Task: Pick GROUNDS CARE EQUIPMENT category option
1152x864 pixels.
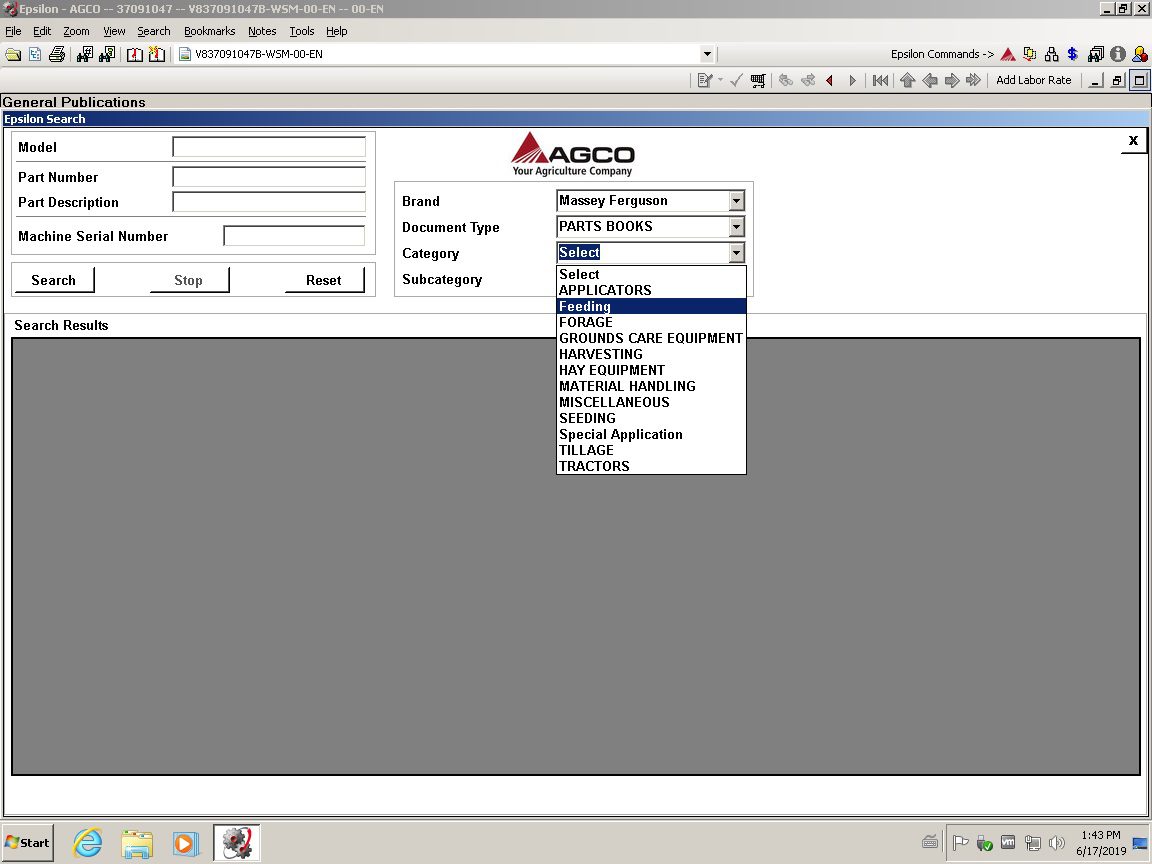Action: coord(651,338)
